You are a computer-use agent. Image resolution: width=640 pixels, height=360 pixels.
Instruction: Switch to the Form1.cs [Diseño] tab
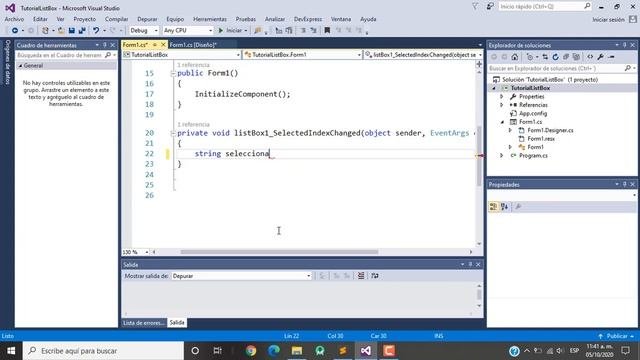click(x=193, y=44)
